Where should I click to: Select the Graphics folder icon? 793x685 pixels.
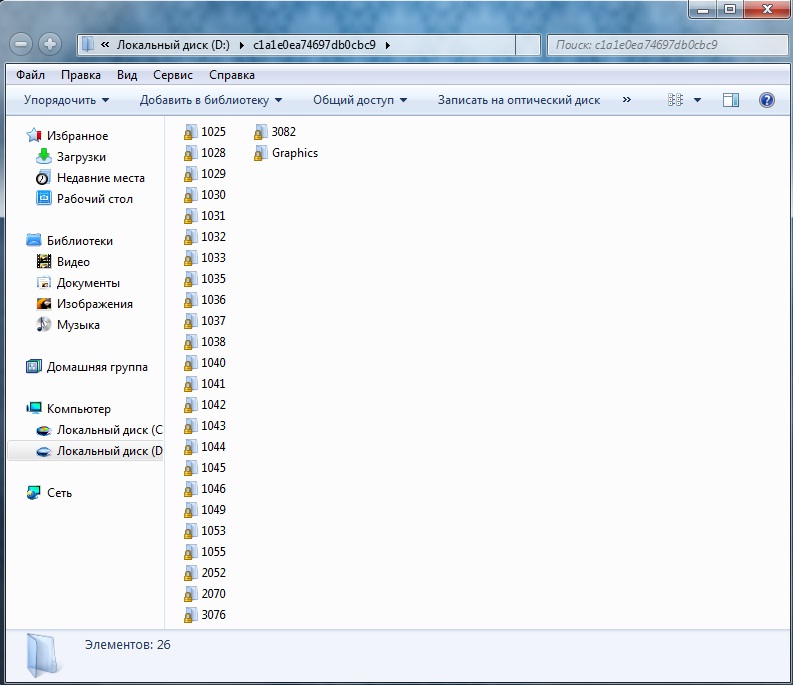coord(260,153)
